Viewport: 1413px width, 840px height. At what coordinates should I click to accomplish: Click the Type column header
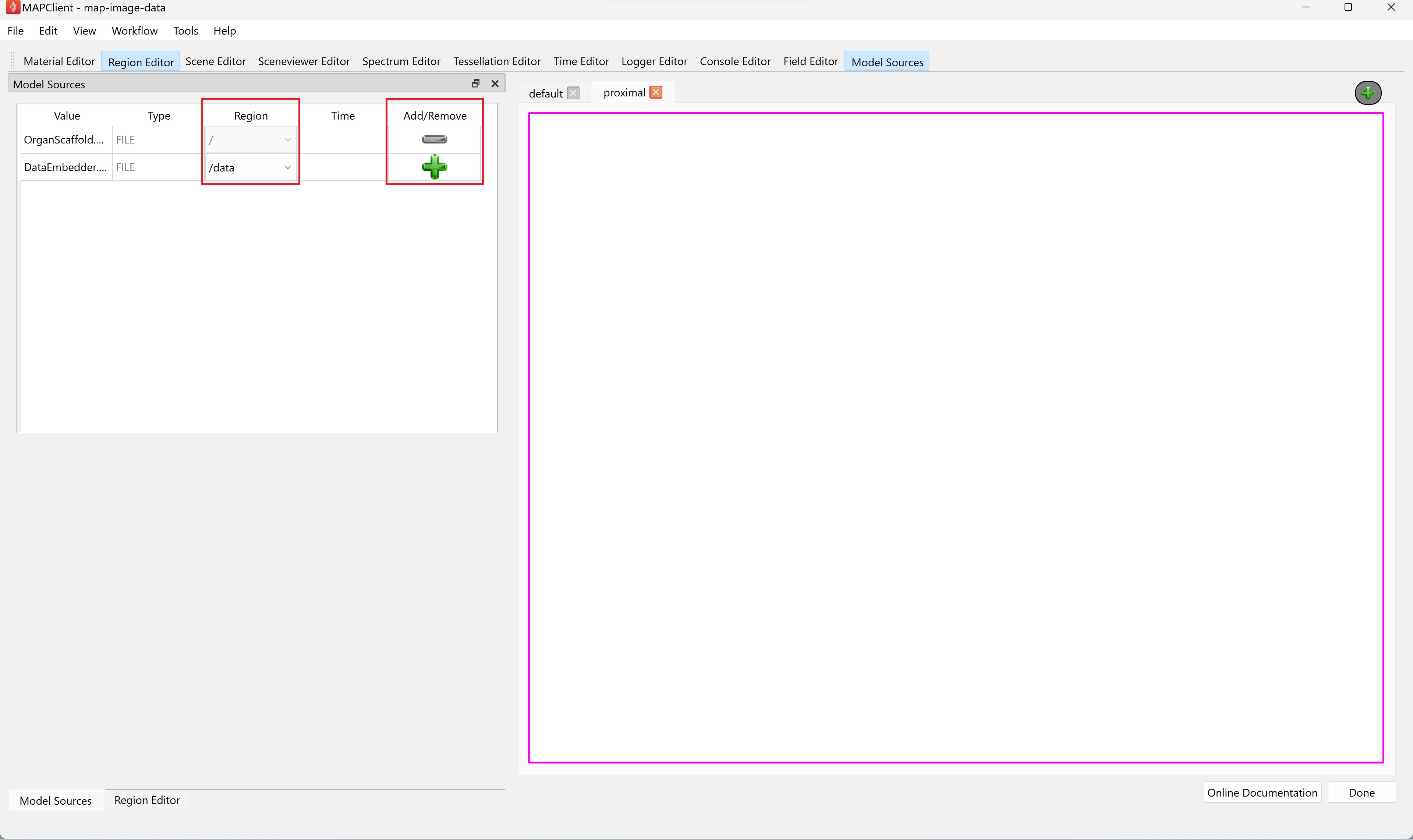click(x=159, y=116)
